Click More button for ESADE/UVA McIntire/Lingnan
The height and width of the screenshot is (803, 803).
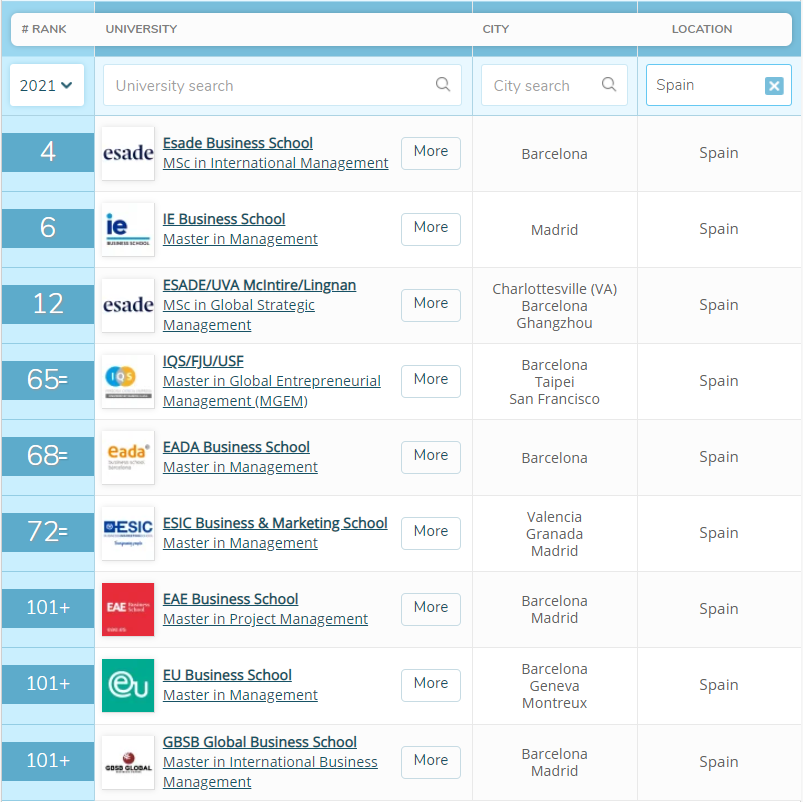(431, 305)
